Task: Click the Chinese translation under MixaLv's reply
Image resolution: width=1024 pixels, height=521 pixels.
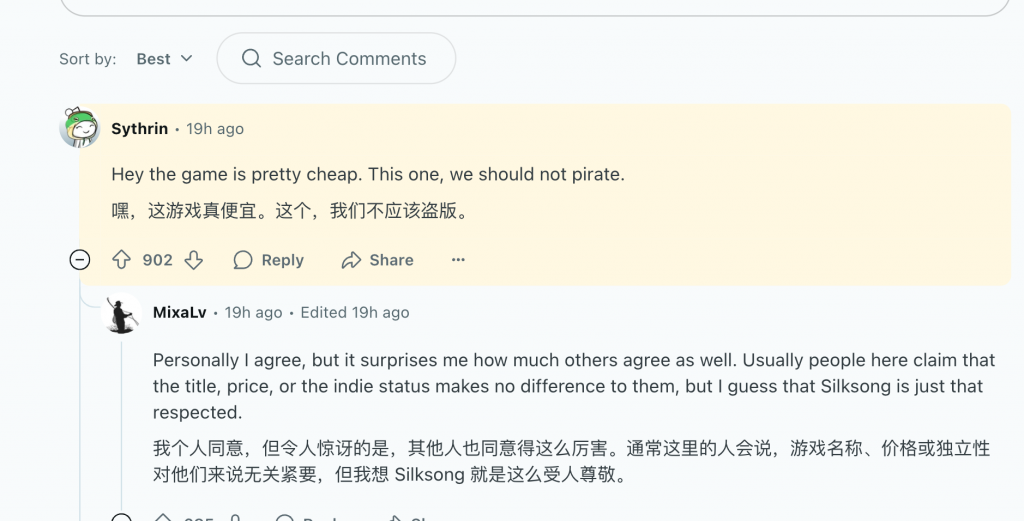Action: [x=570, y=462]
